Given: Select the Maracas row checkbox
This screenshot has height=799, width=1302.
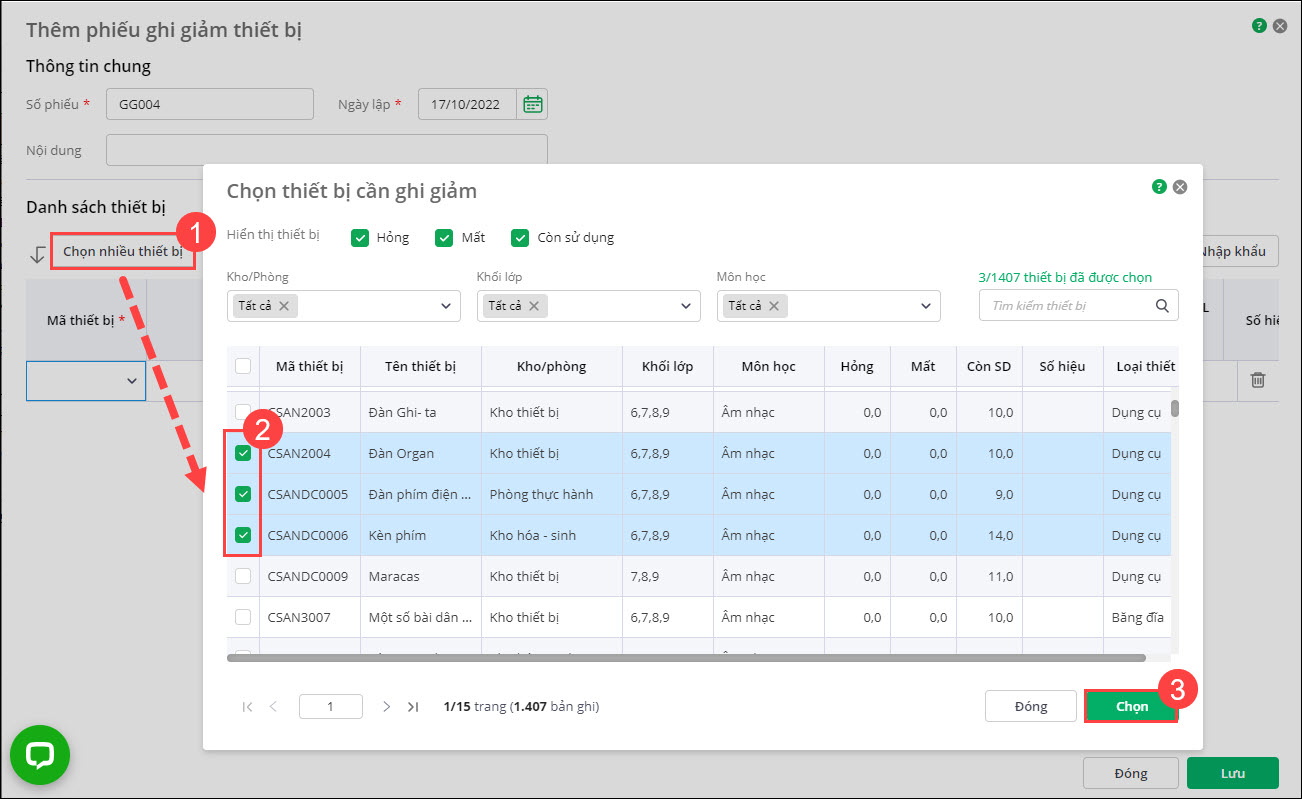Looking at the screenshot, I should click(x=243, y=576).
